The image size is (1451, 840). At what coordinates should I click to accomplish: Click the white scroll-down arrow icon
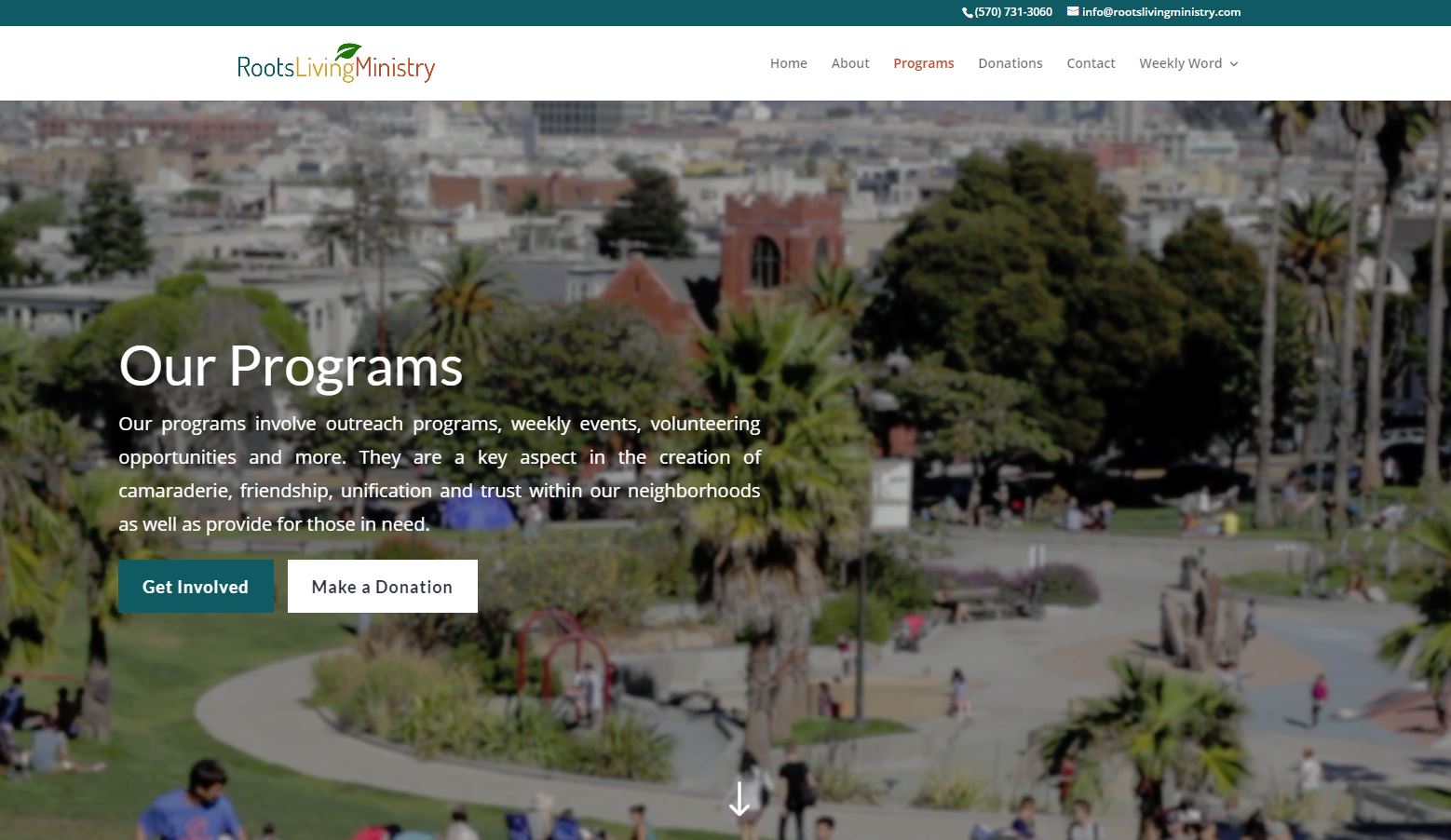point(739,799)
